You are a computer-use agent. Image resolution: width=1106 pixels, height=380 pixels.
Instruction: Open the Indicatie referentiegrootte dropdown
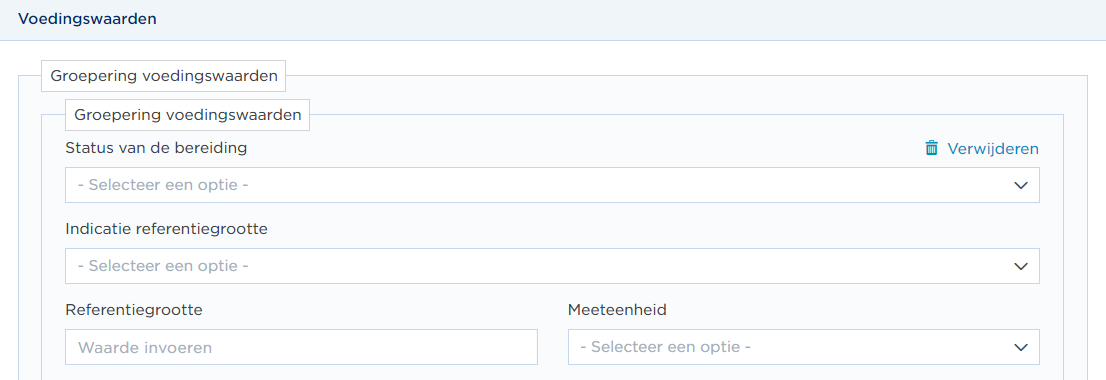point(552,266)
